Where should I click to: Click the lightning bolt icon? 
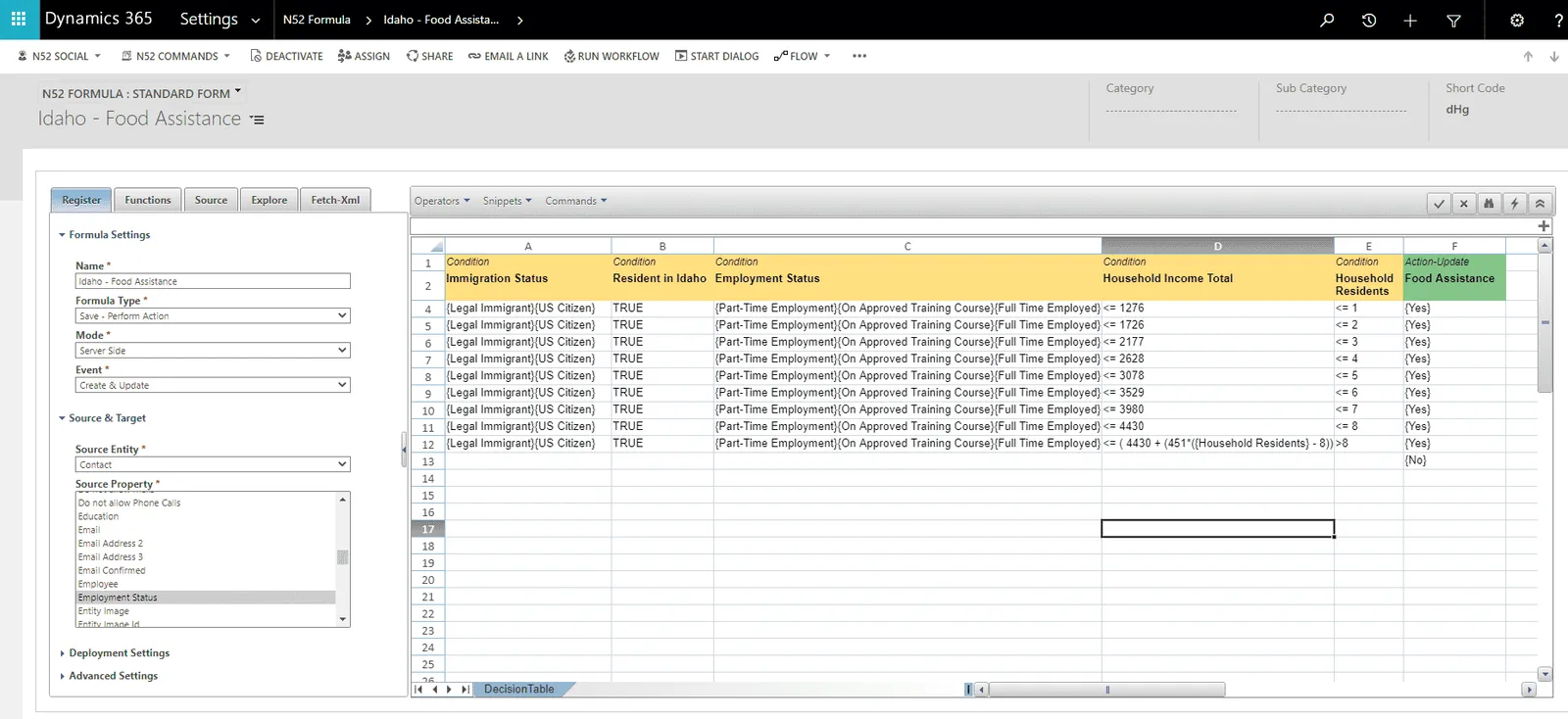tap(1514, 203)
